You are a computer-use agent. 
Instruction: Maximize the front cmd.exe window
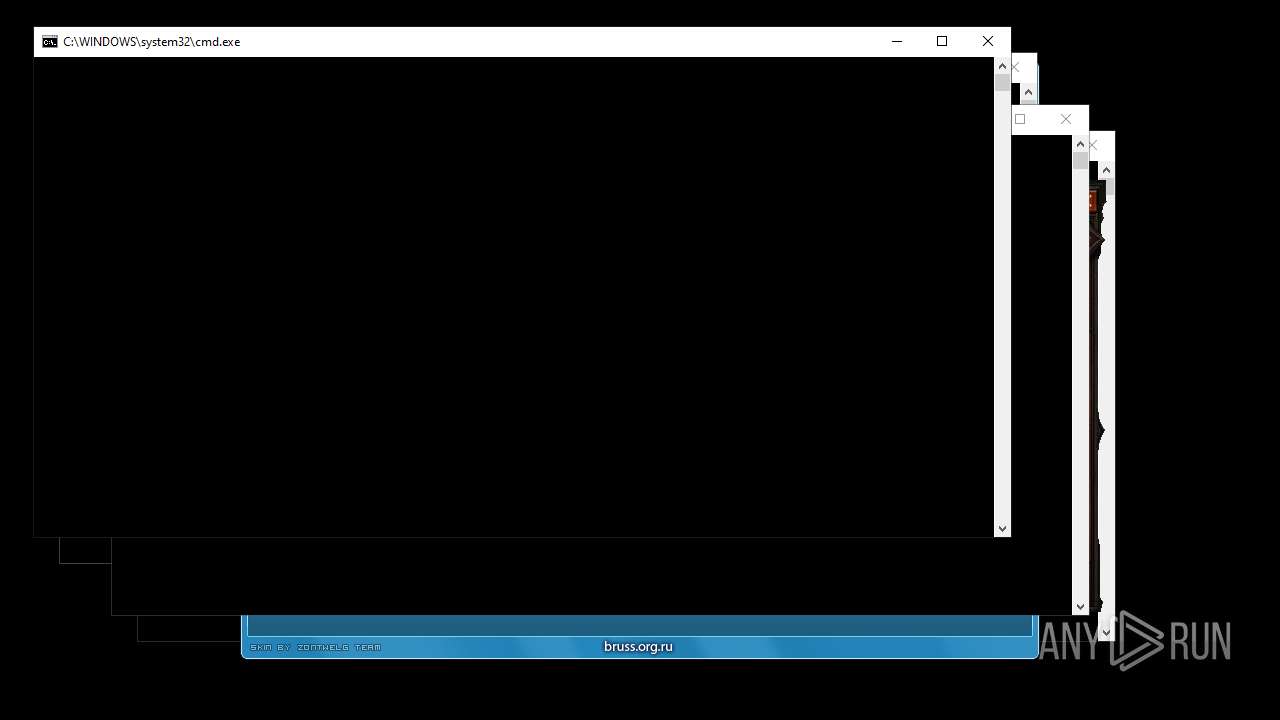click(x=942, y=41)
